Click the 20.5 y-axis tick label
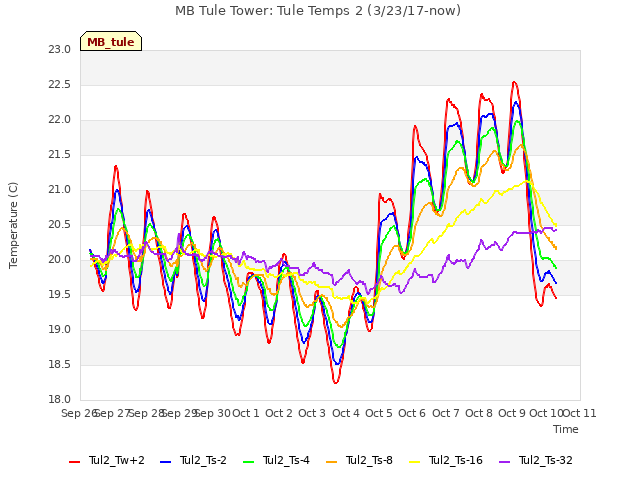Screen dimensions: 640x480 [60, 225]
